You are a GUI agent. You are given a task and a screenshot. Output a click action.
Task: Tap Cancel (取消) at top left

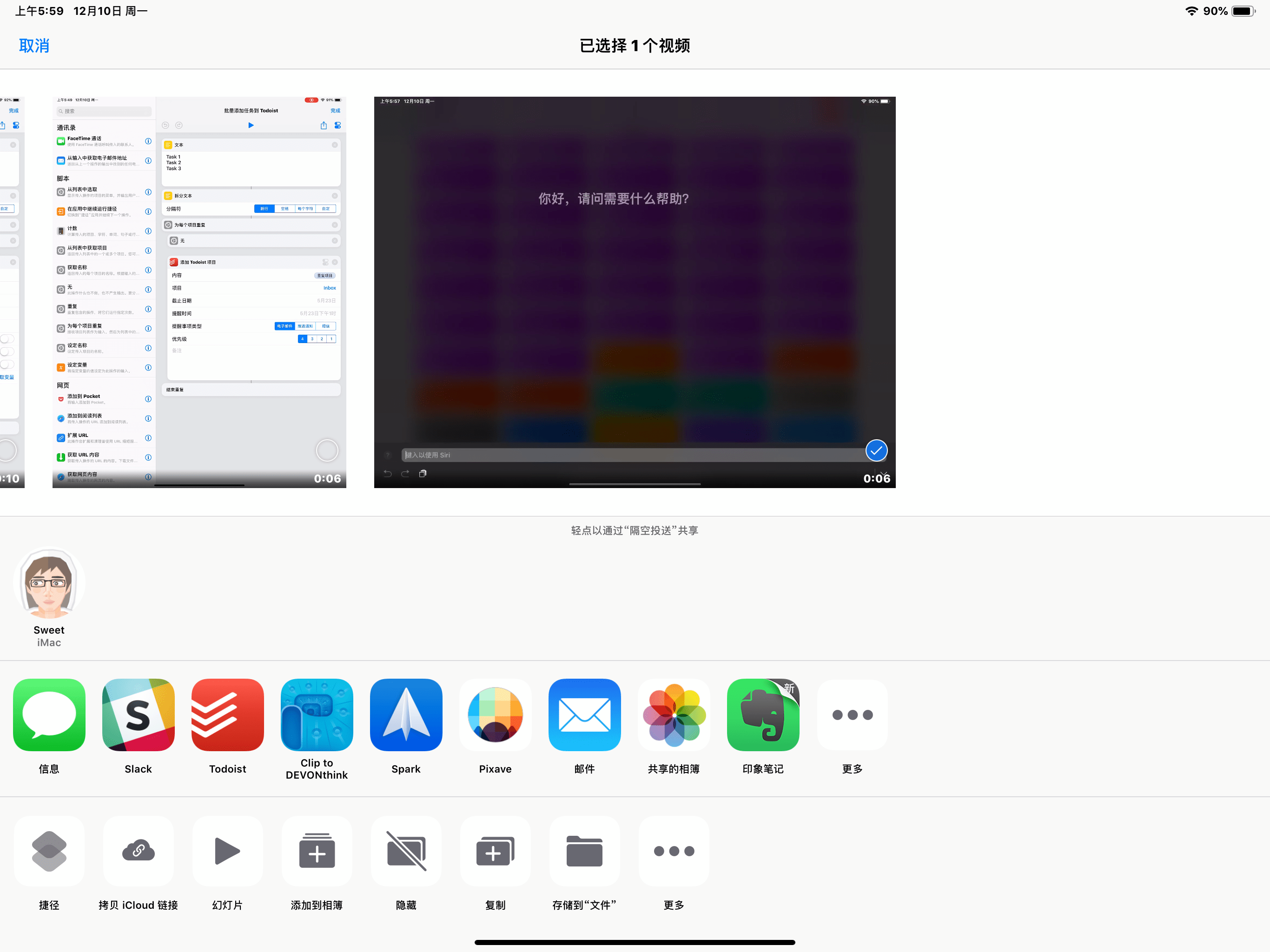tap(34, 46)
